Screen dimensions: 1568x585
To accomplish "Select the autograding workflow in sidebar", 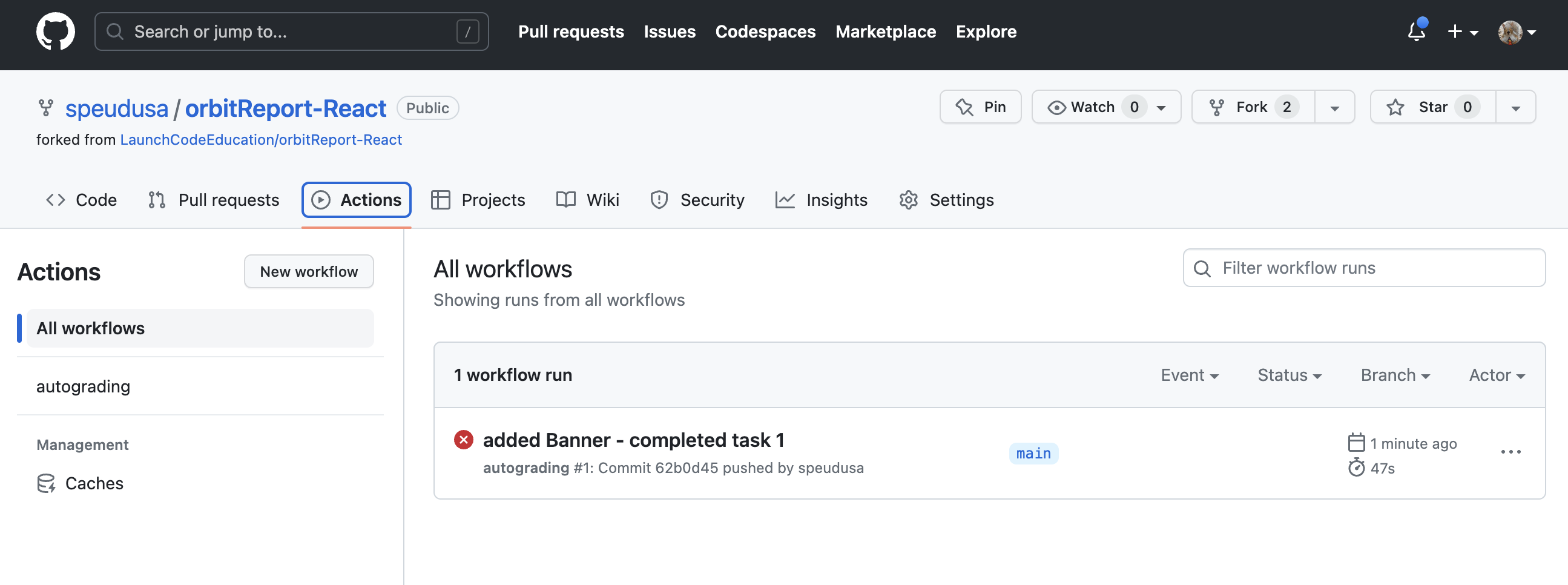I will point(84,386).
